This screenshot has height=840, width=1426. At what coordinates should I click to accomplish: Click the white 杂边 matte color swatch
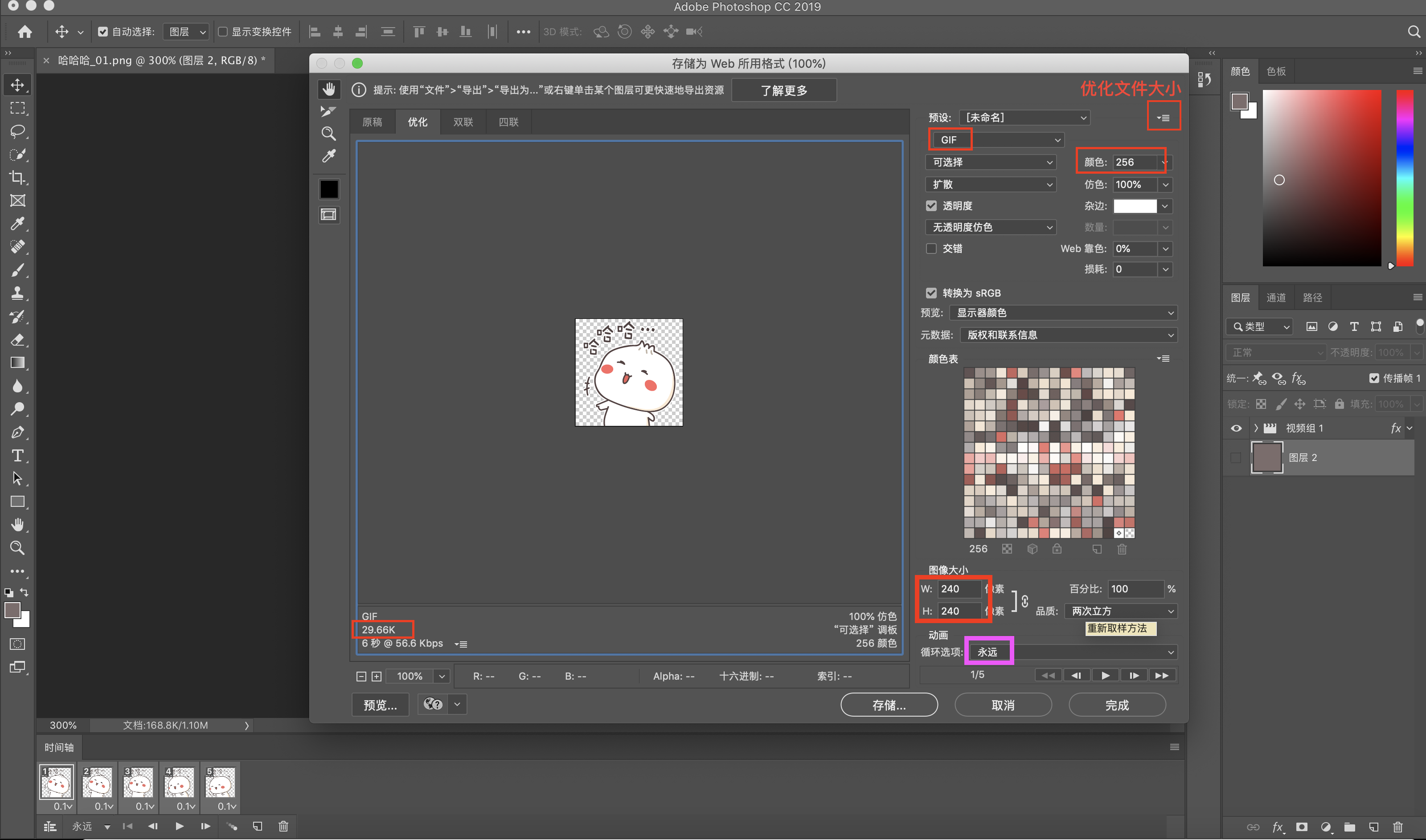[x=1135, y=206]
